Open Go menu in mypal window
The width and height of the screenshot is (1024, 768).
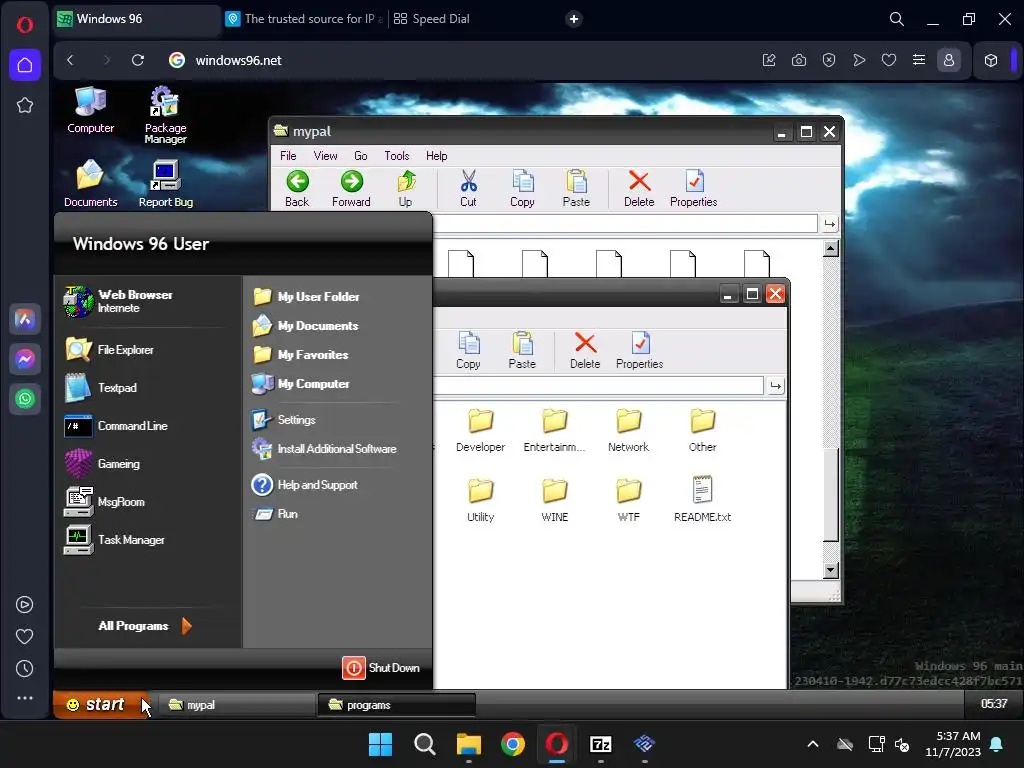tap(360, 155)
